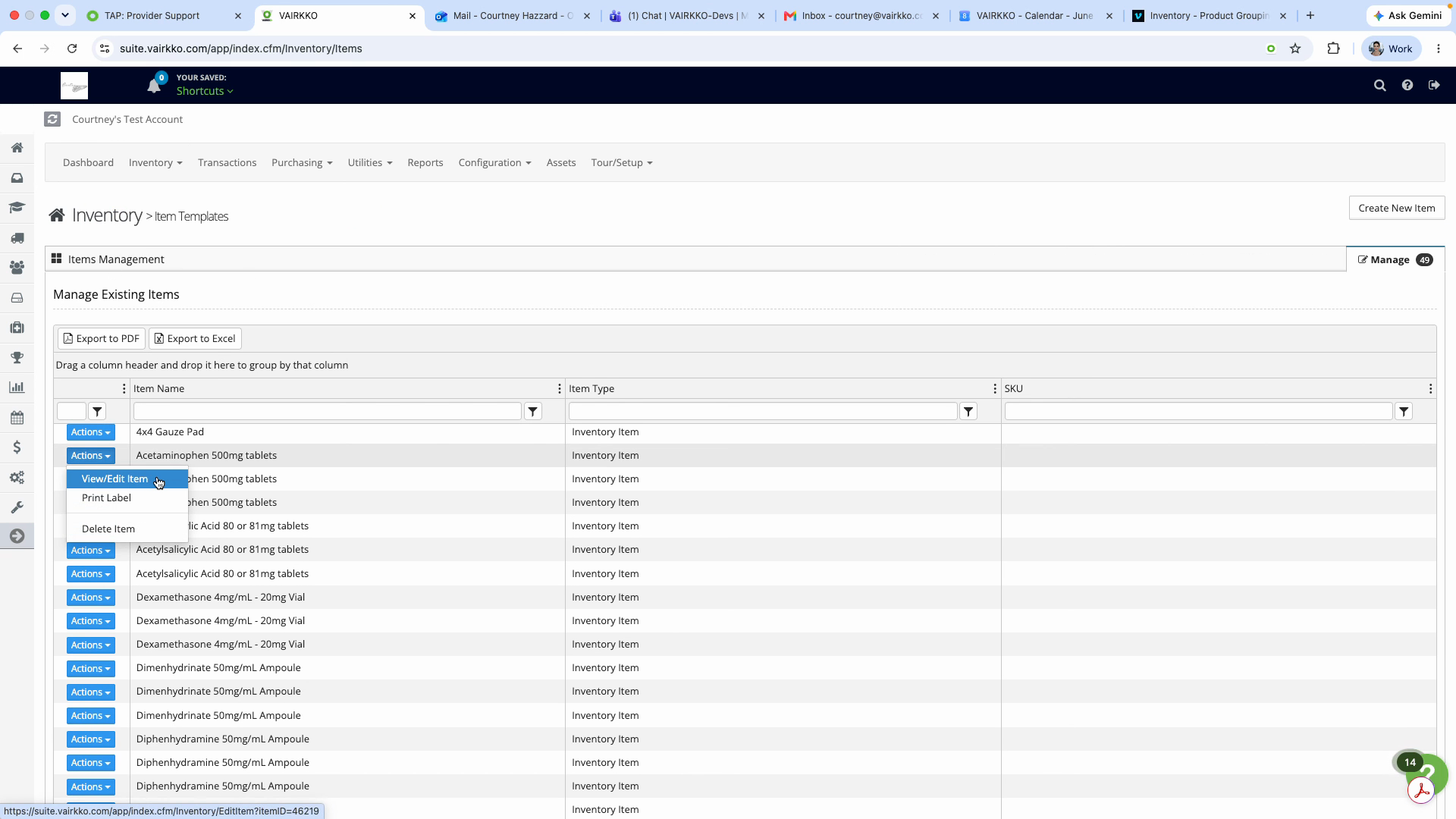Open the Item Type column options menu
1456x819 pixels.
point(995,389)
